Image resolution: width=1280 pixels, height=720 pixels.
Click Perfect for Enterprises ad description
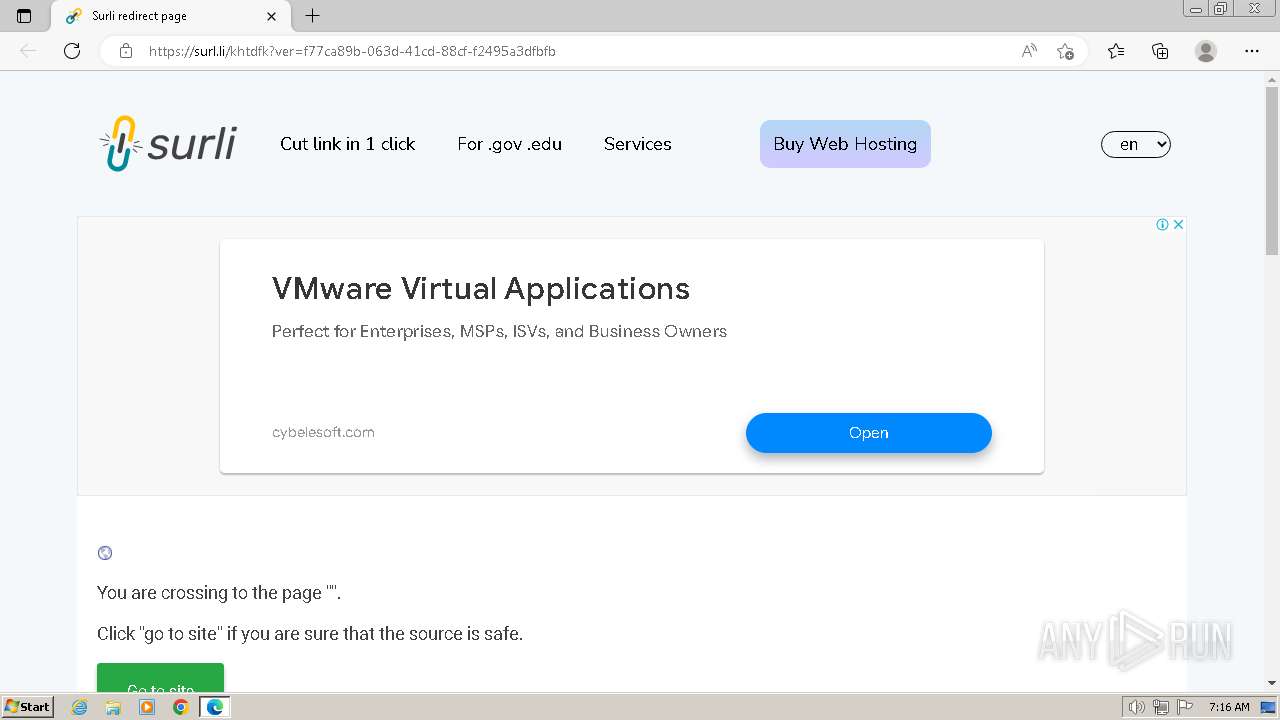point(499,331)
